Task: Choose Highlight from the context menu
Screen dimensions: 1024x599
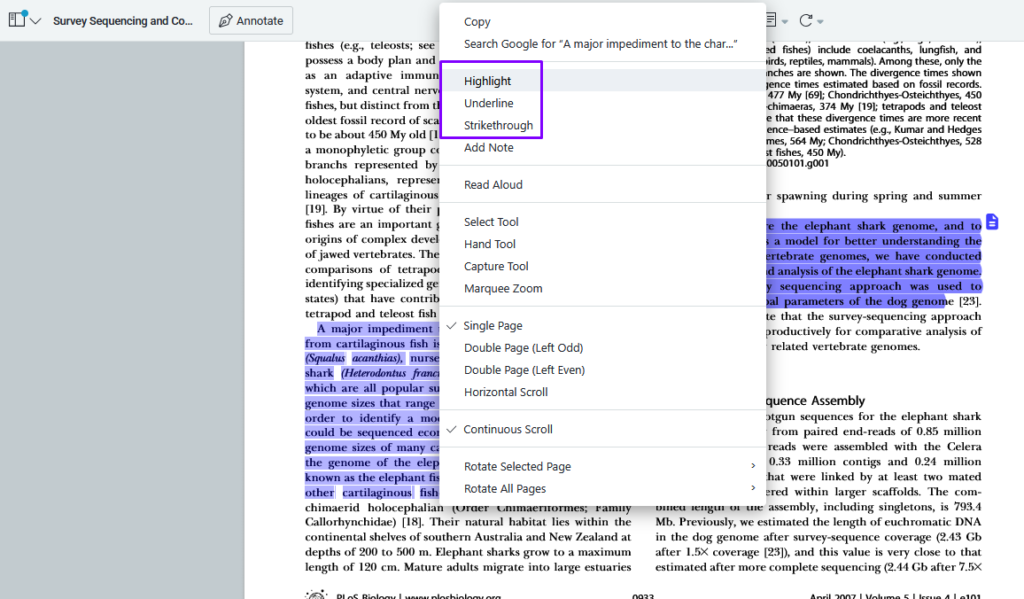Action: tap(487, 81)
